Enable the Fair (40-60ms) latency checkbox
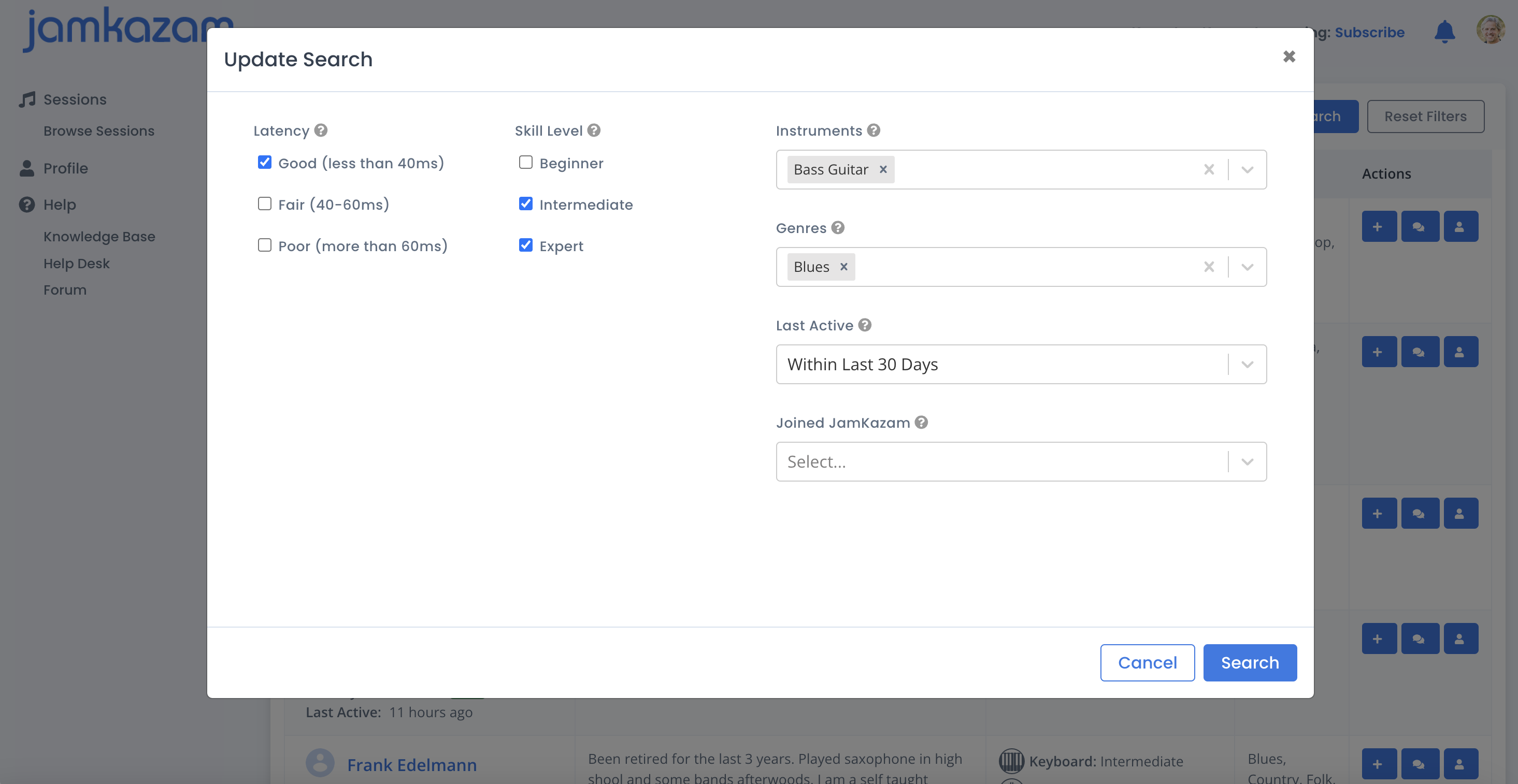1518x784 pixels. 265,204
